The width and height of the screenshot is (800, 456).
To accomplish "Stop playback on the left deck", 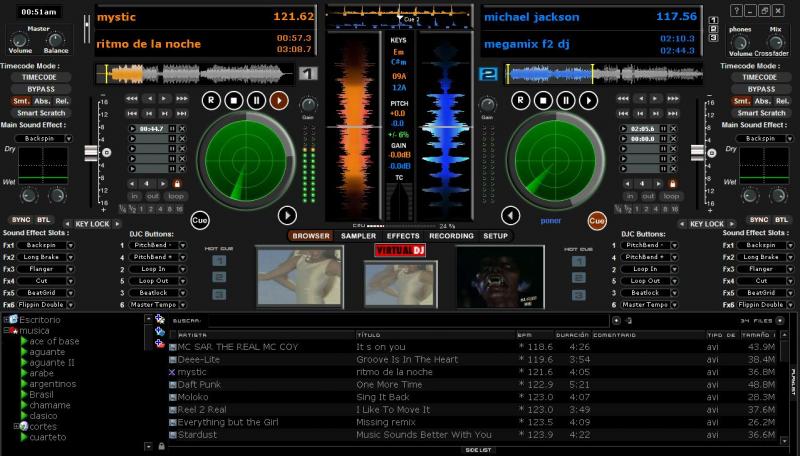I will (234, 100).
